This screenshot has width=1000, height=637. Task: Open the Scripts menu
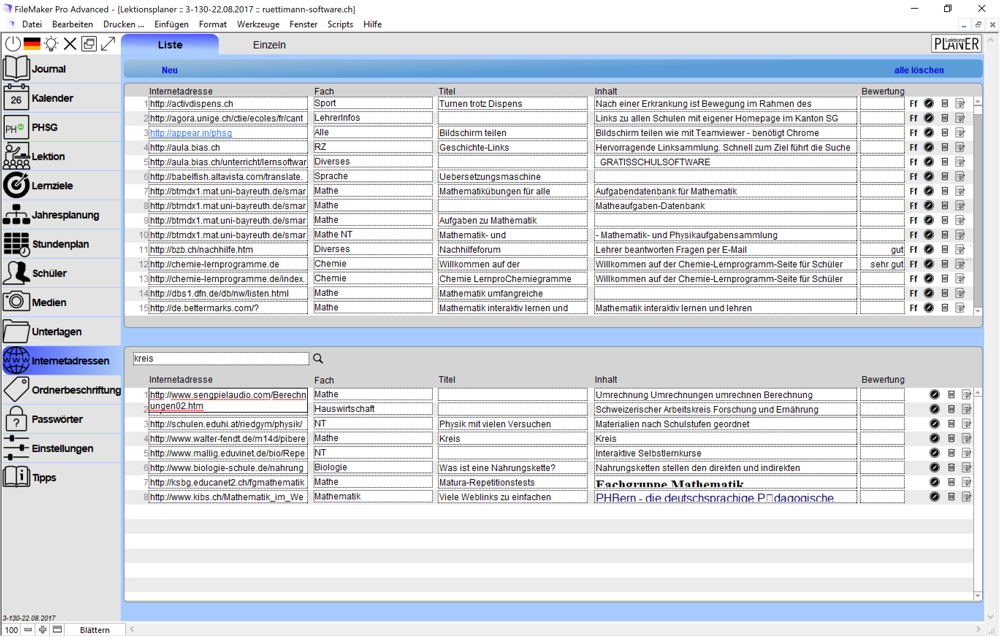tap(340, 24)
